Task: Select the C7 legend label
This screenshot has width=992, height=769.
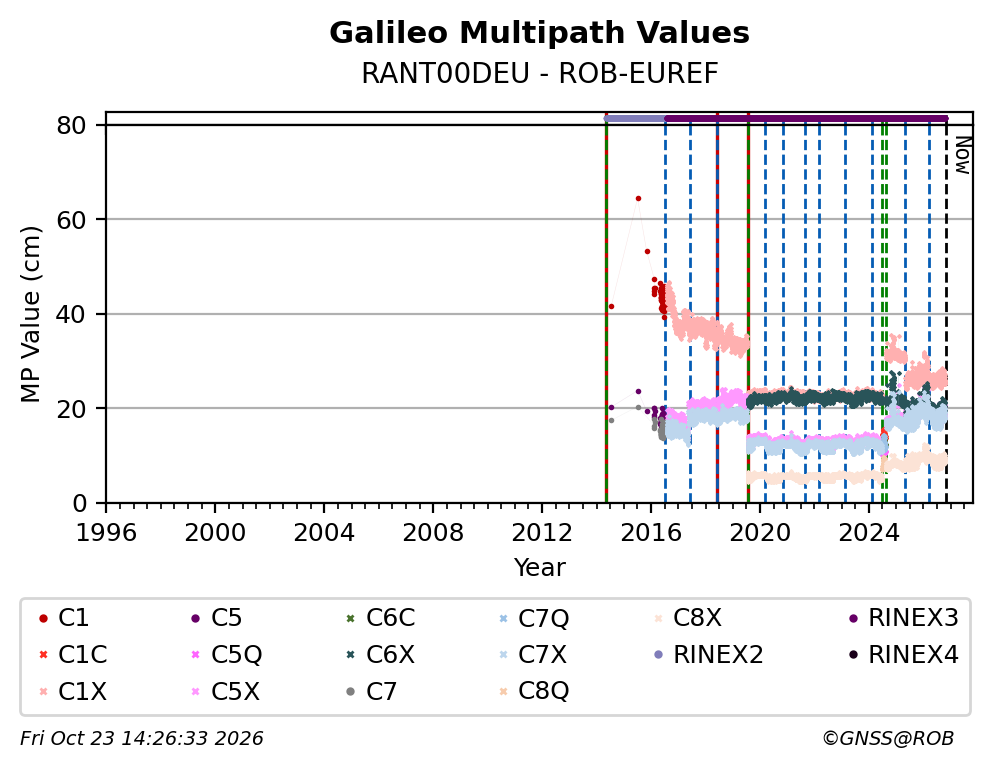Action: pos(381,691)
